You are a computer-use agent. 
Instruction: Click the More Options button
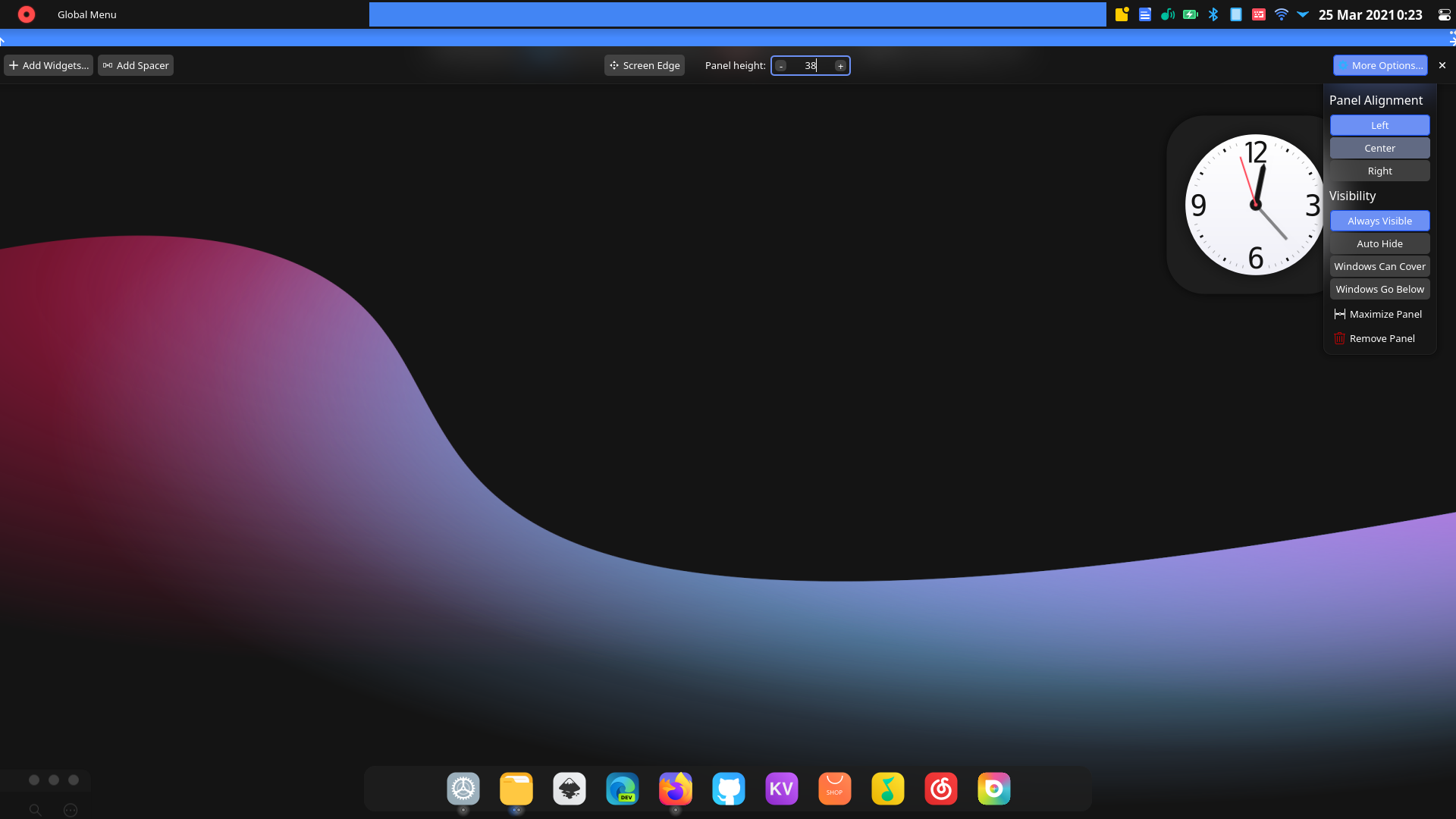coord(1380,65)
